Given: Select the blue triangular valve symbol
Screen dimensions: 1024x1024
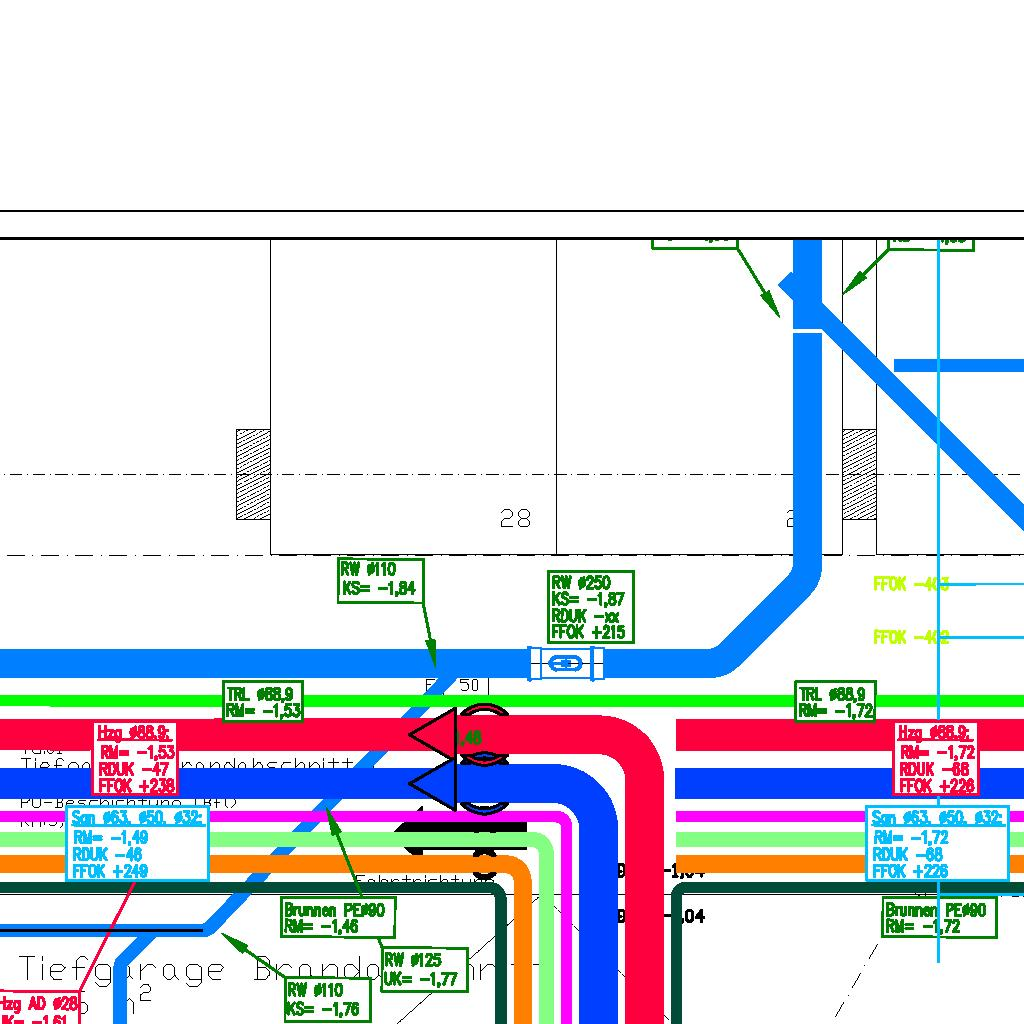Looking at the screenshot, I should click(434, 783).
